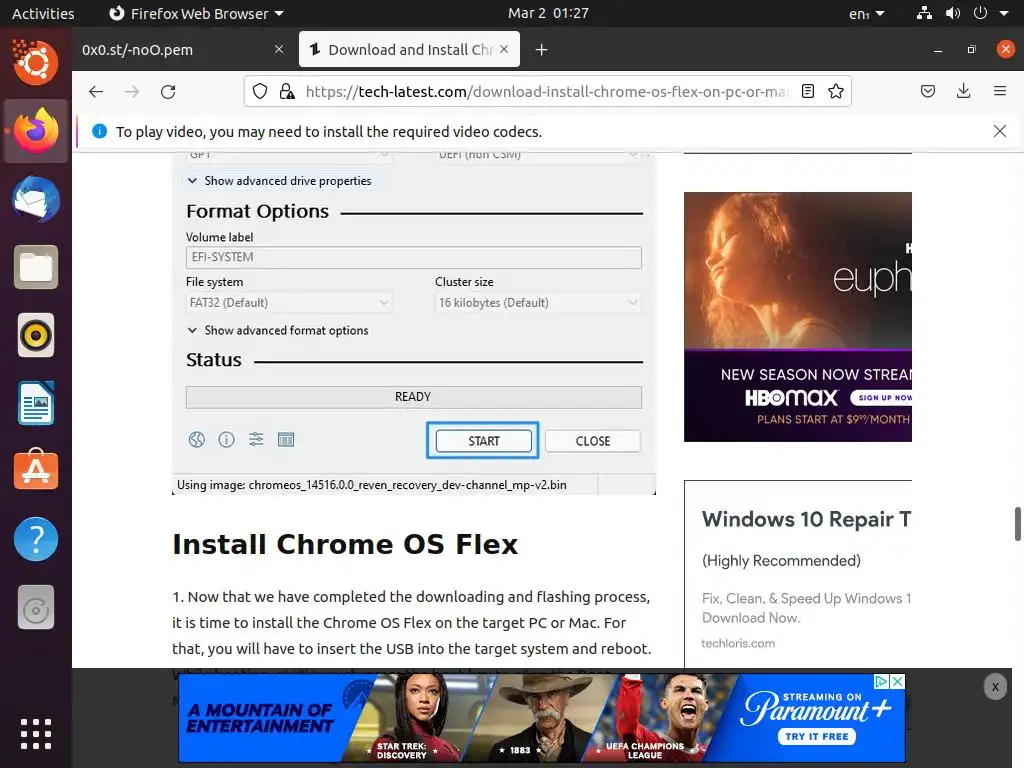Viewport: 1024px width, 768px height.
Task: Click the AdChoices triangle icon on banner
Action: click(x=882, y=682)
